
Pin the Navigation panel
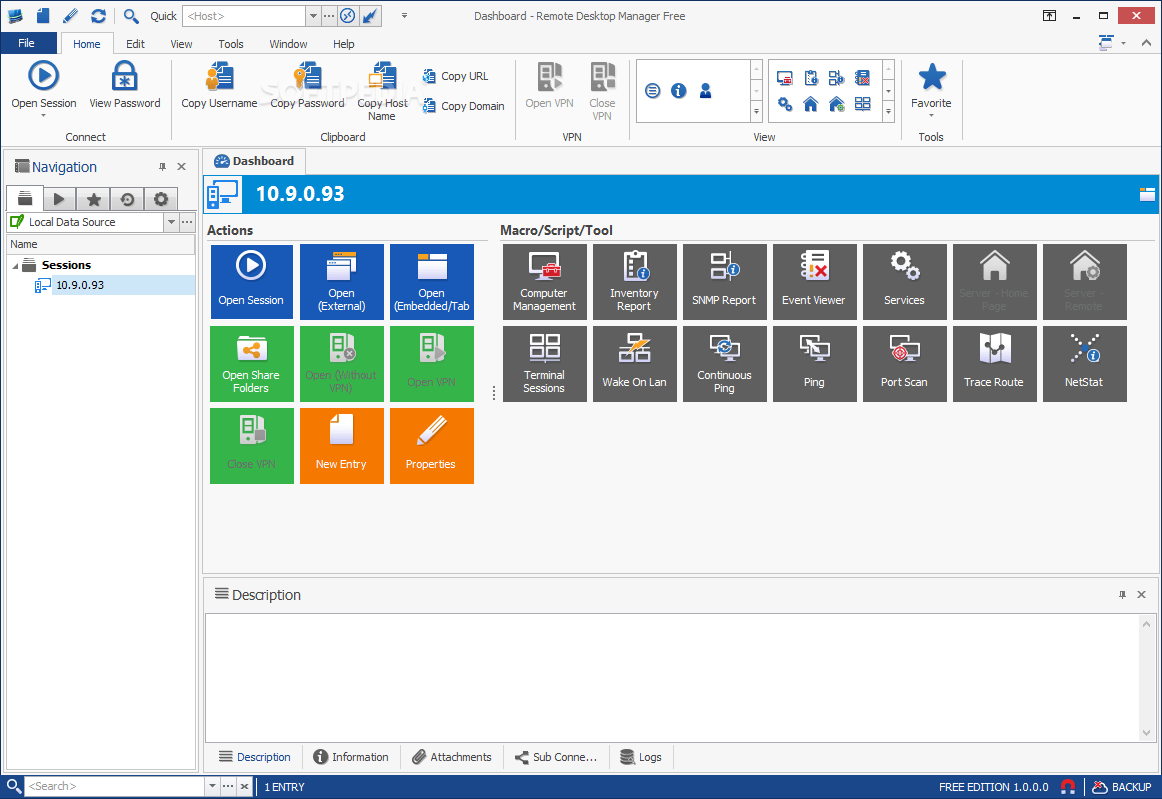[162, 167]
